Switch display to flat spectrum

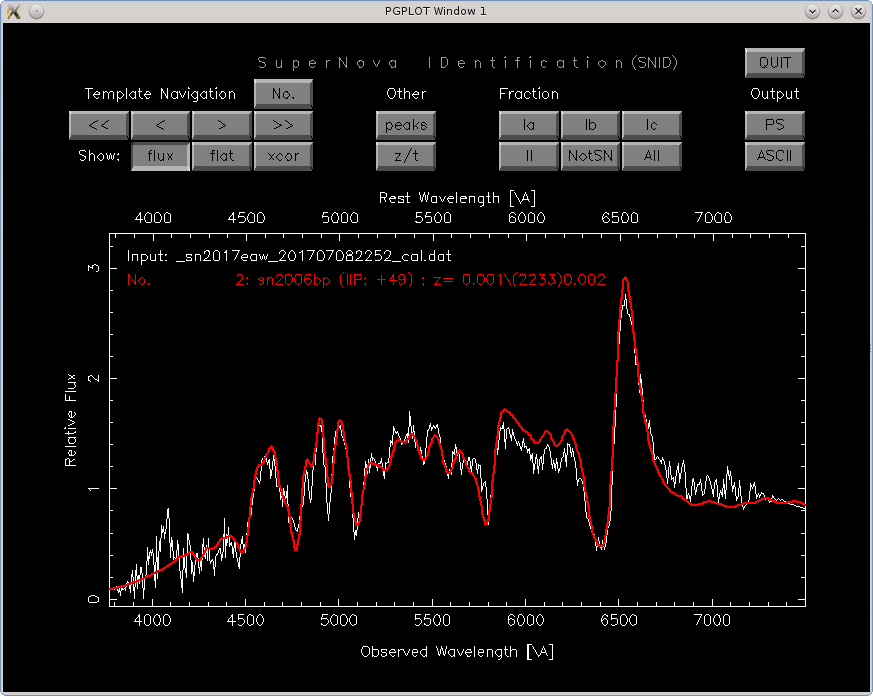pyautogui.click(x=221, y=156)
